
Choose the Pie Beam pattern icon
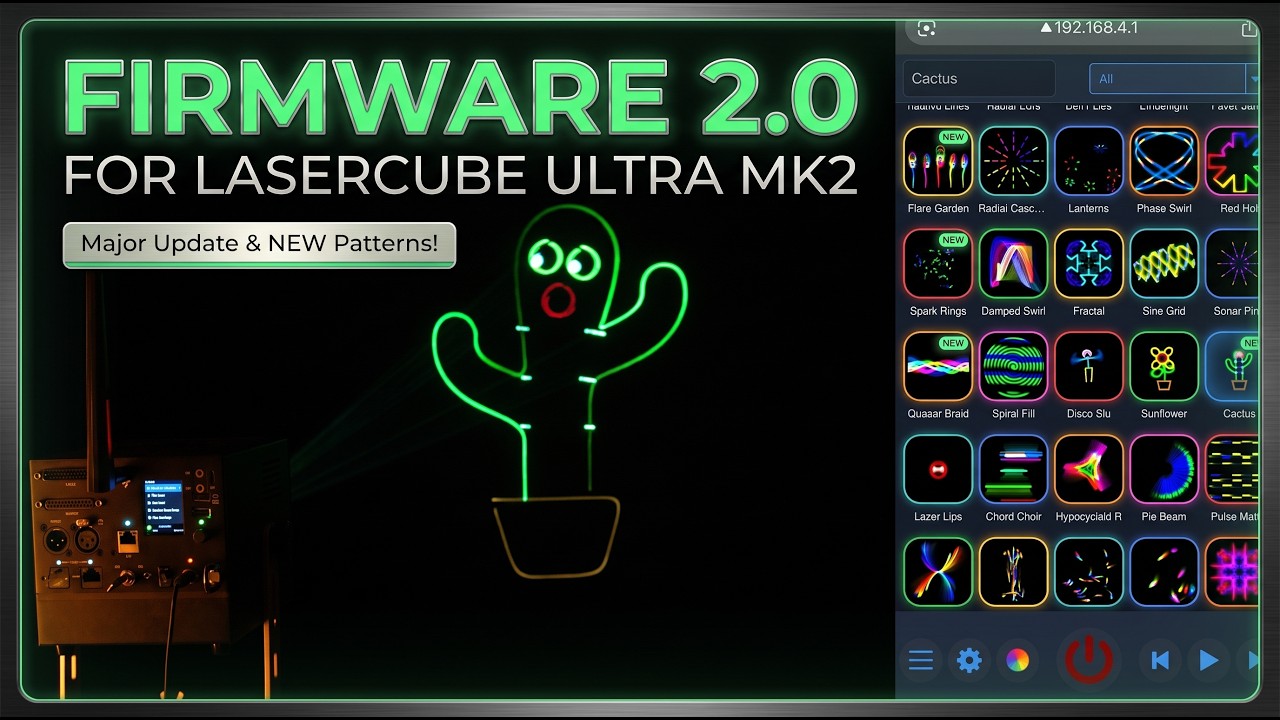[1164, 469]
